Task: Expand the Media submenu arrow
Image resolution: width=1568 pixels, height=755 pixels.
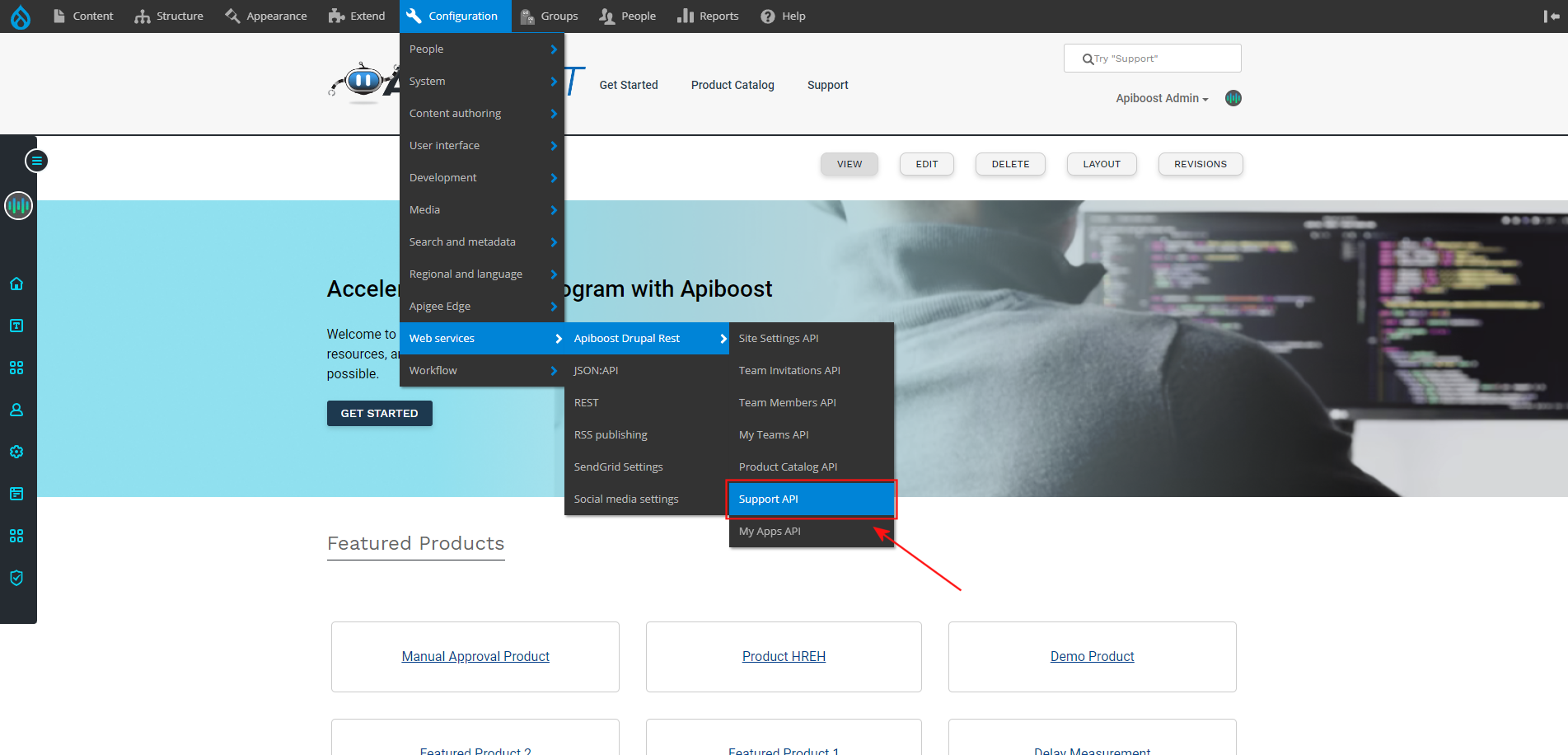Action: [x=554, y=210]
